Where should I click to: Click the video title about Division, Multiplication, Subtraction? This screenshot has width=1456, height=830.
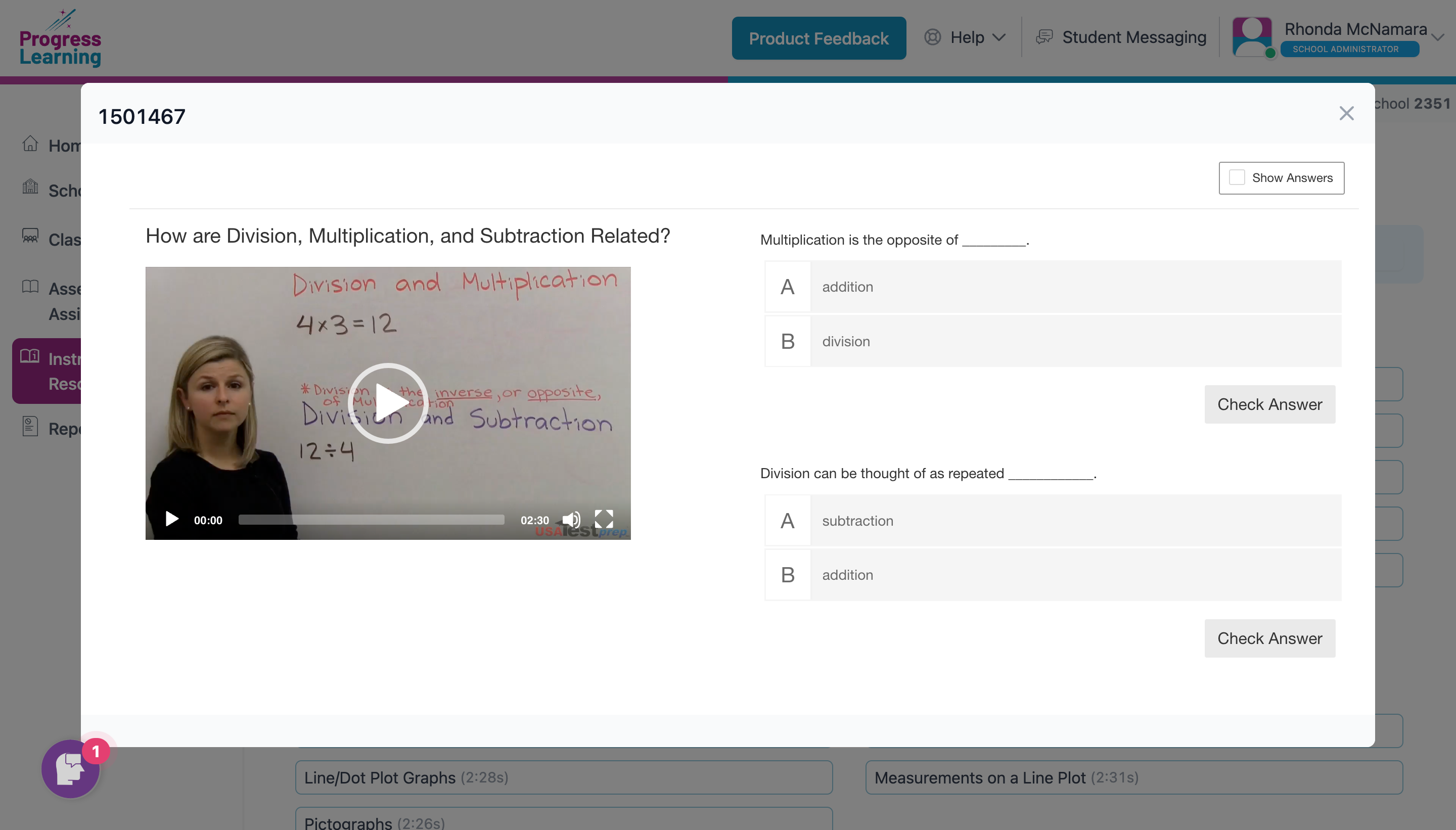[407, 236]
